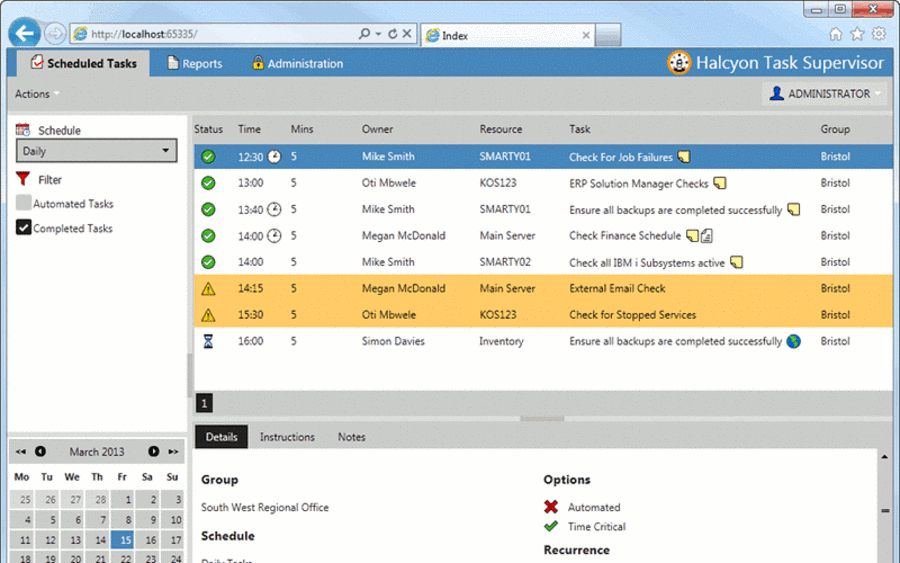The image size is (900, 563).
Task: Click hourglass status icon on 16:00 row
Action: (x=208, y=341)
